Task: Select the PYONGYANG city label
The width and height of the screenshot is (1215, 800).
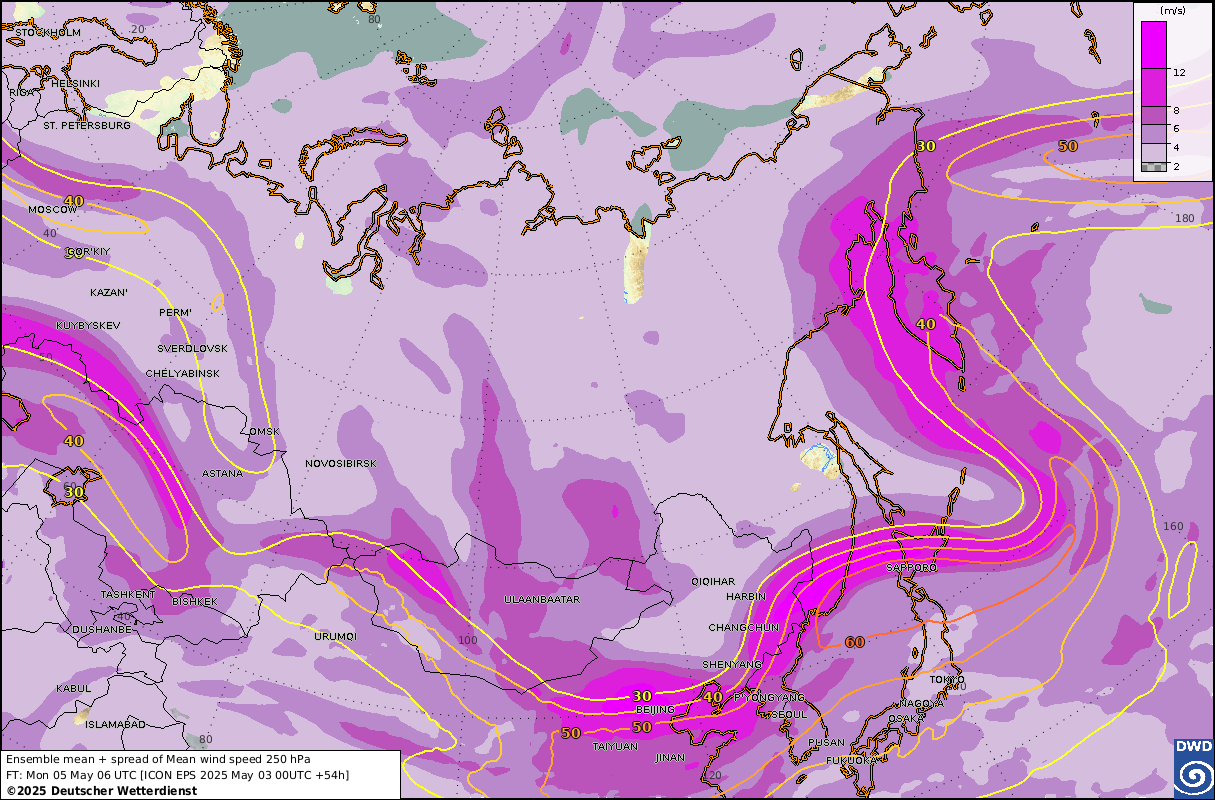Action: coord(769,697)
